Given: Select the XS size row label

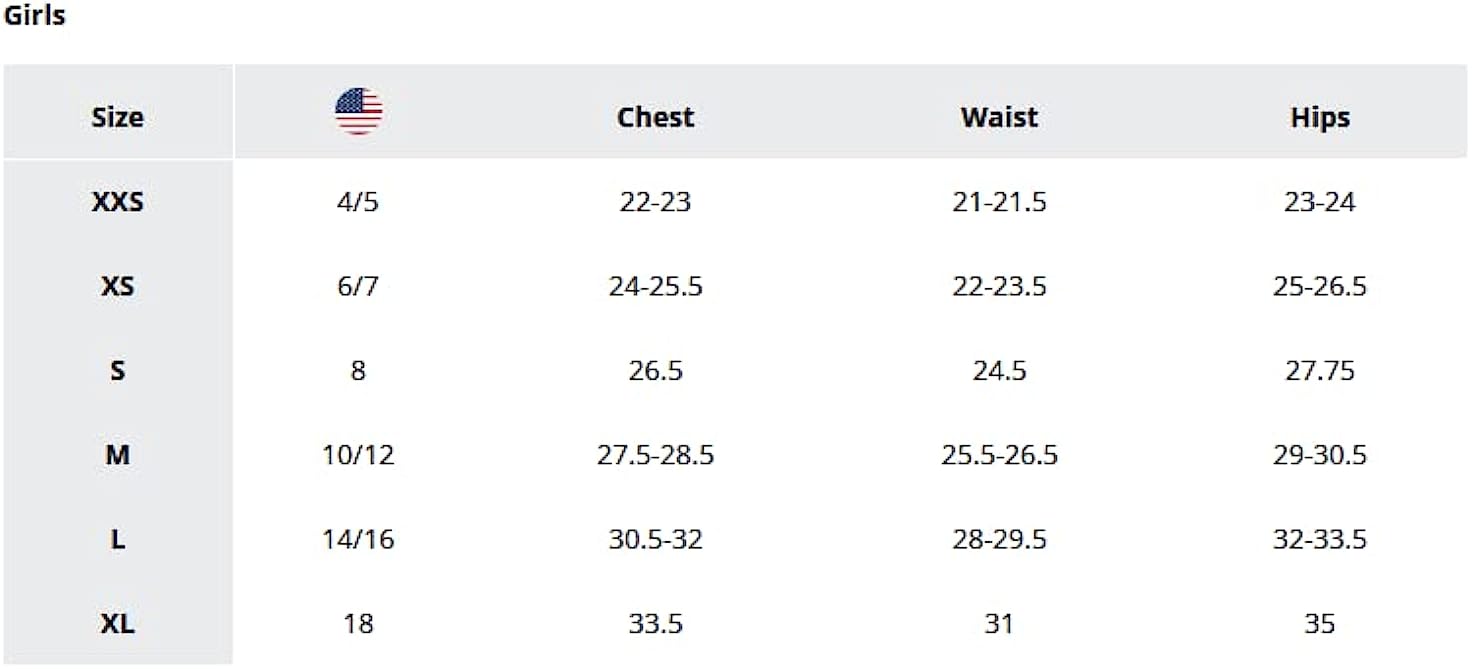Looking at the screenshot, I should (117, 287).
